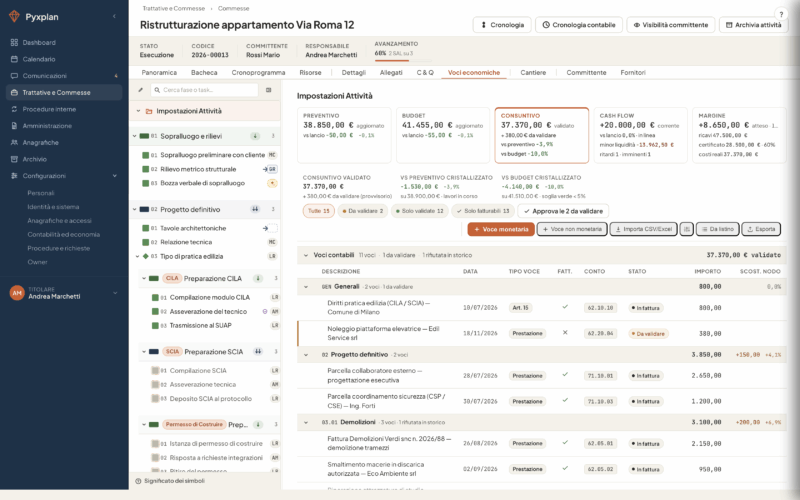The image size is (800, 500).
Task: Click the pencil edit icon beside search
Action: (x=140, y=90)
